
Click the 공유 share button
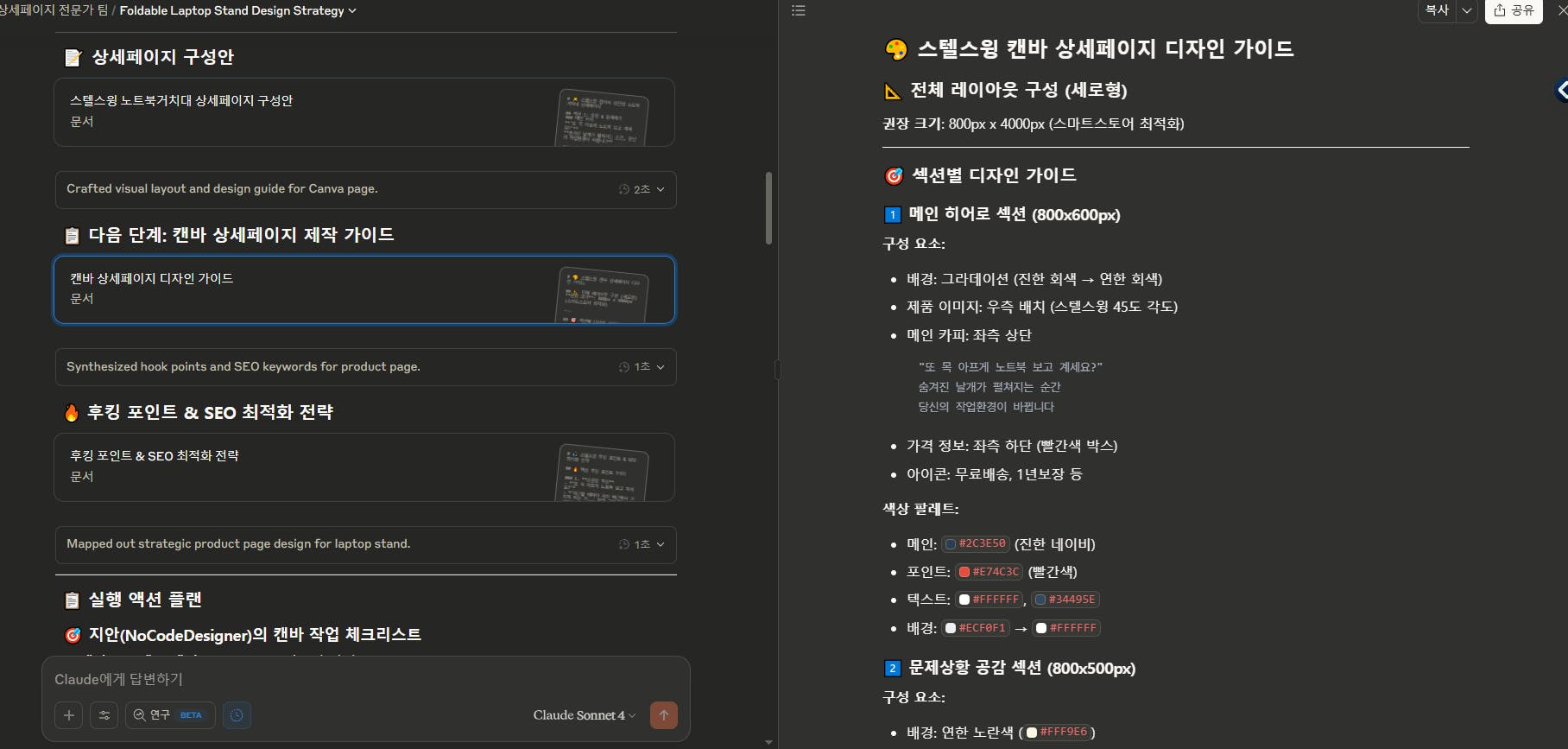pos(1514,10)
